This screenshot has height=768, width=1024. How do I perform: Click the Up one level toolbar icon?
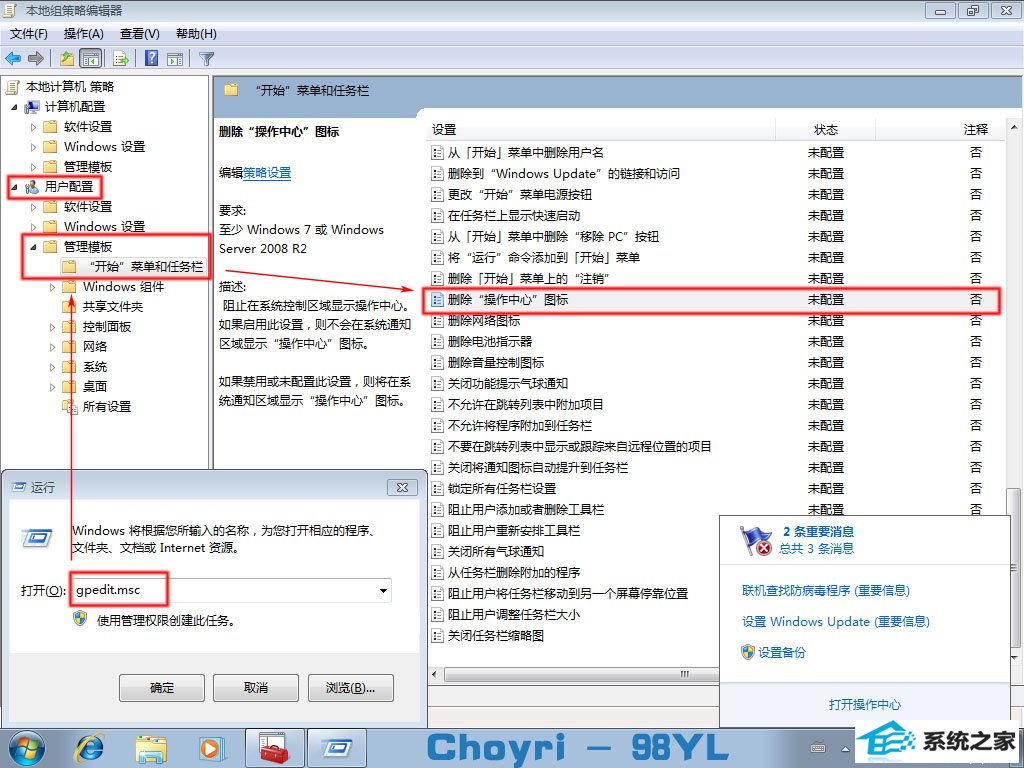67,58
